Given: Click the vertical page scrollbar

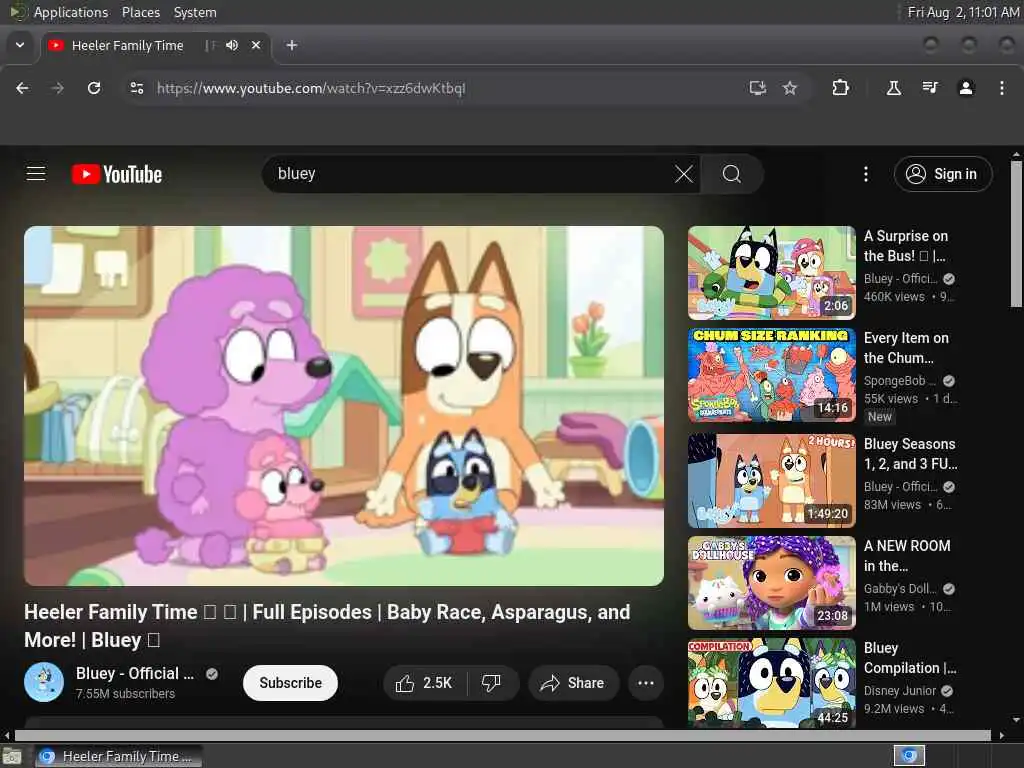Looking at the screenshot, I should 1016,235.
